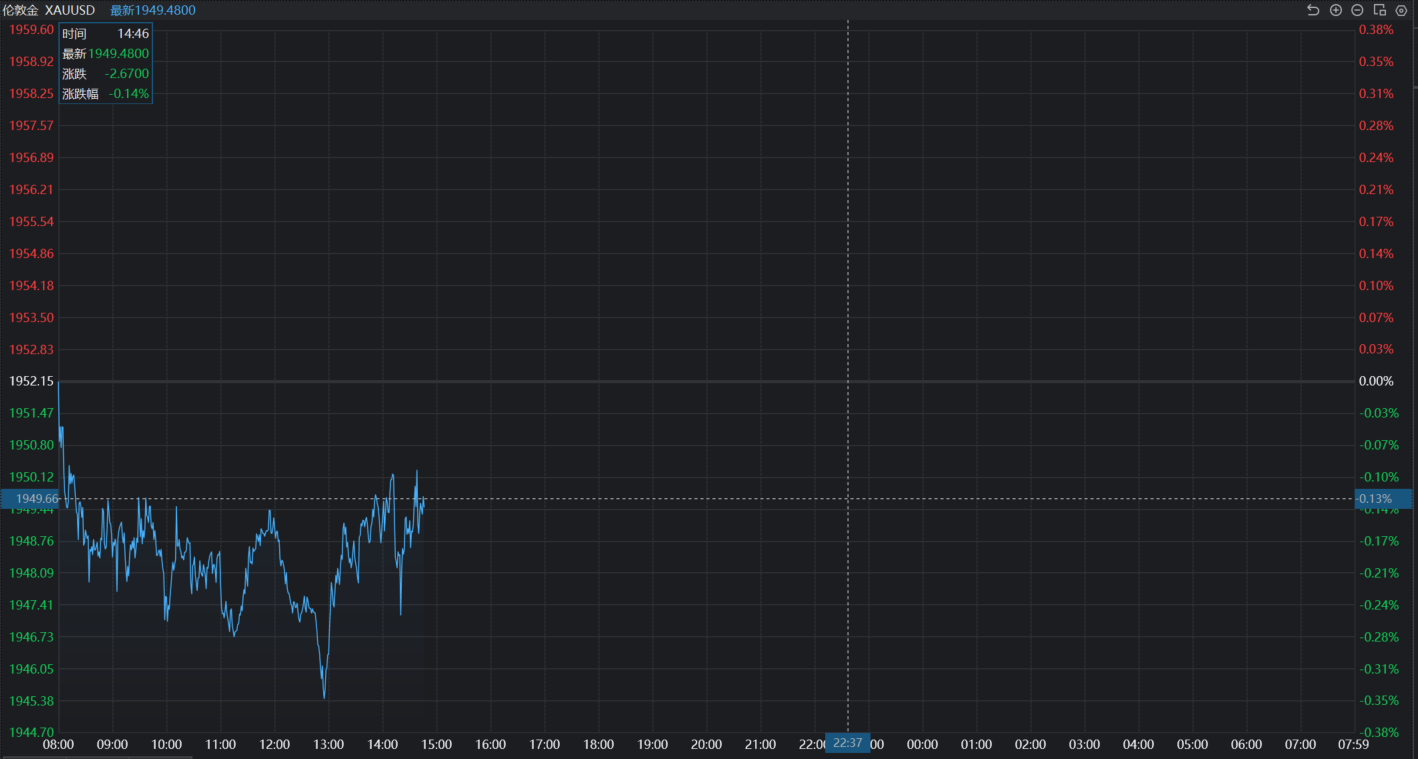This screenshot has height=759, width=1418.
Task: Click the 1948.09 price axis label
Action: (x=31, y=573)
